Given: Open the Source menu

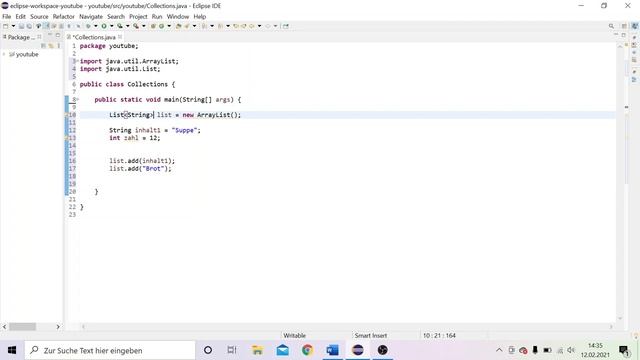Looking at the screenshot, I should 39,17.
